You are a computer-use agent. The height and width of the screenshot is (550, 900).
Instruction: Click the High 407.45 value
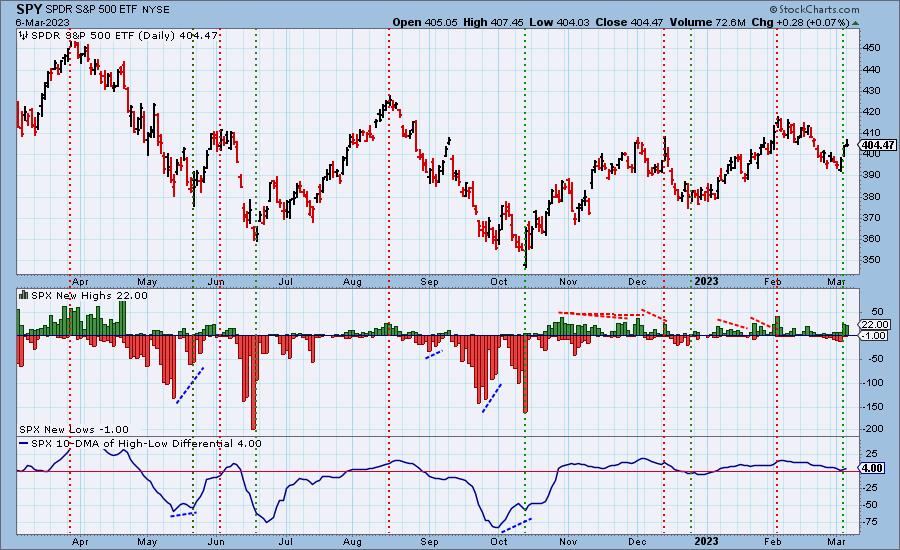[x=493, y=22]
